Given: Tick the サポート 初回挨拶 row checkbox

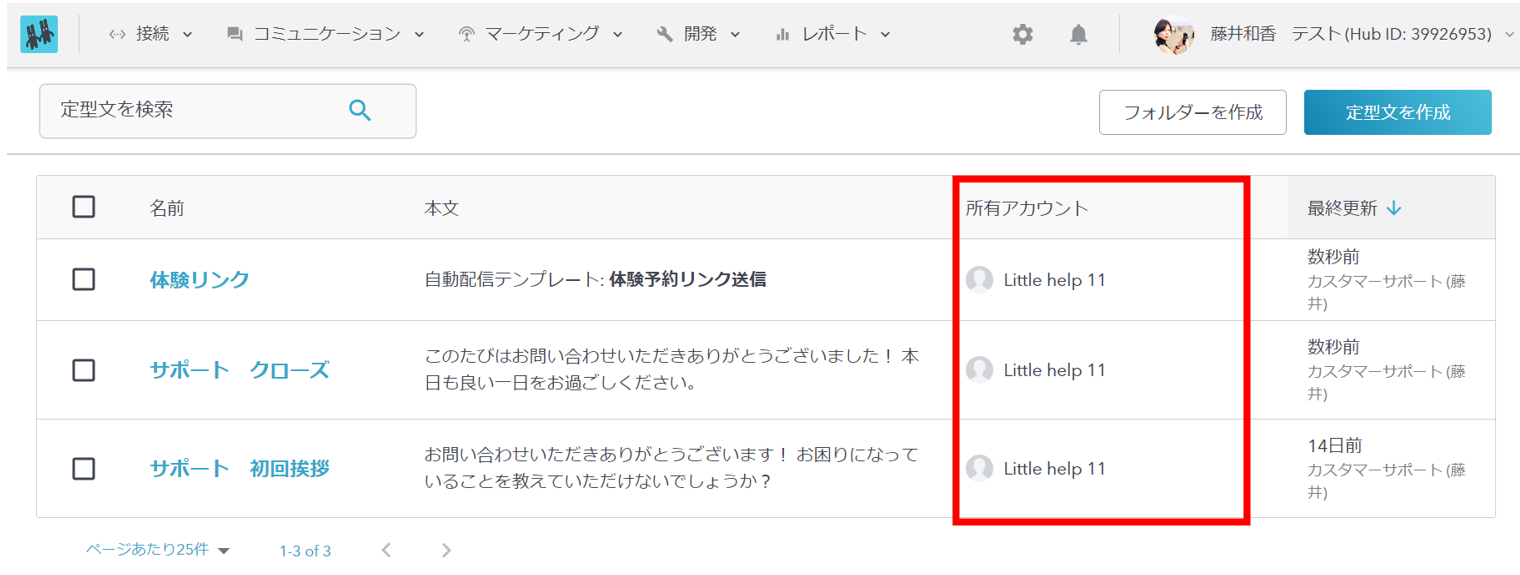Looking at the screenshot, I should pos(84,468).
